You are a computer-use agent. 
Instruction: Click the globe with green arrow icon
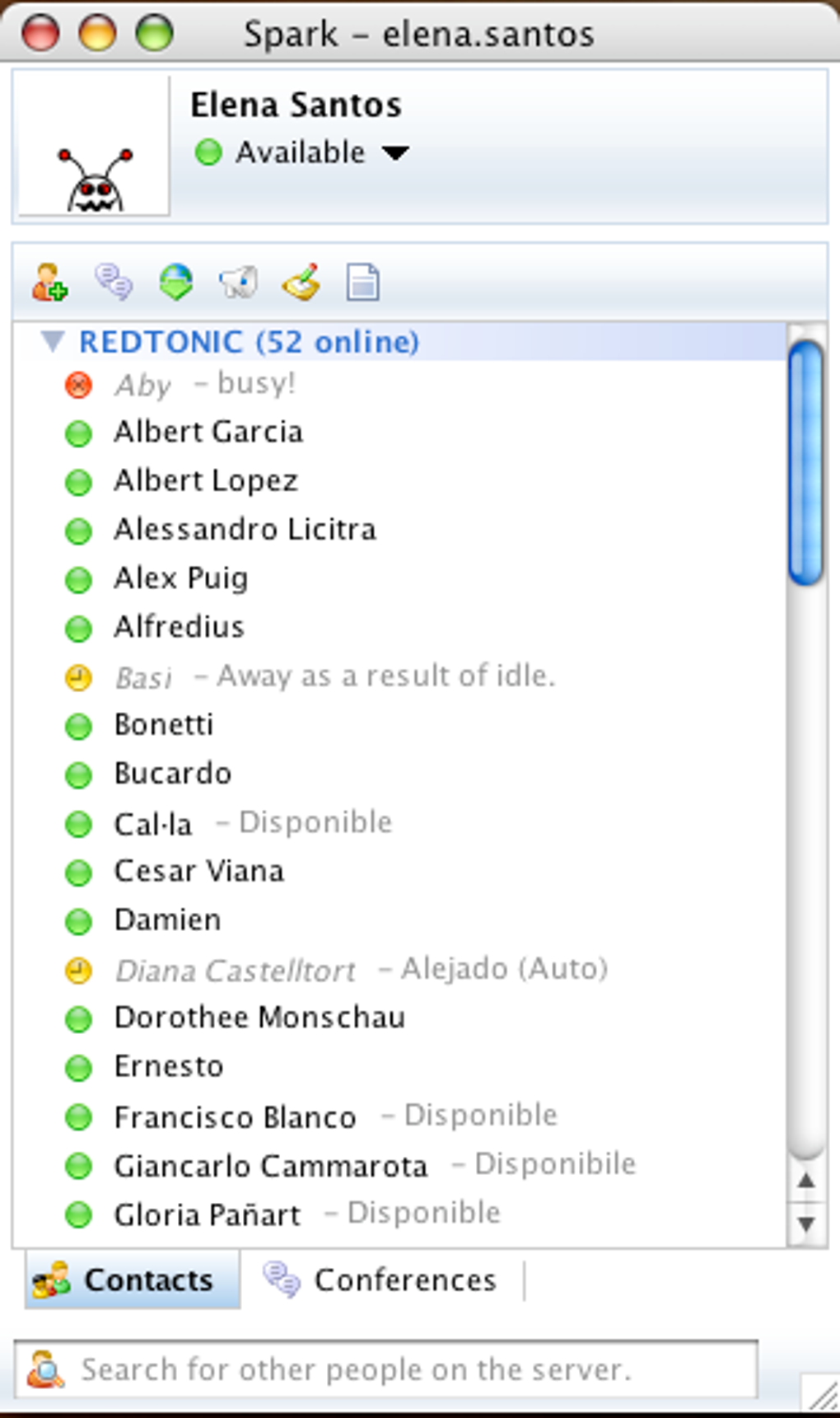176,282
